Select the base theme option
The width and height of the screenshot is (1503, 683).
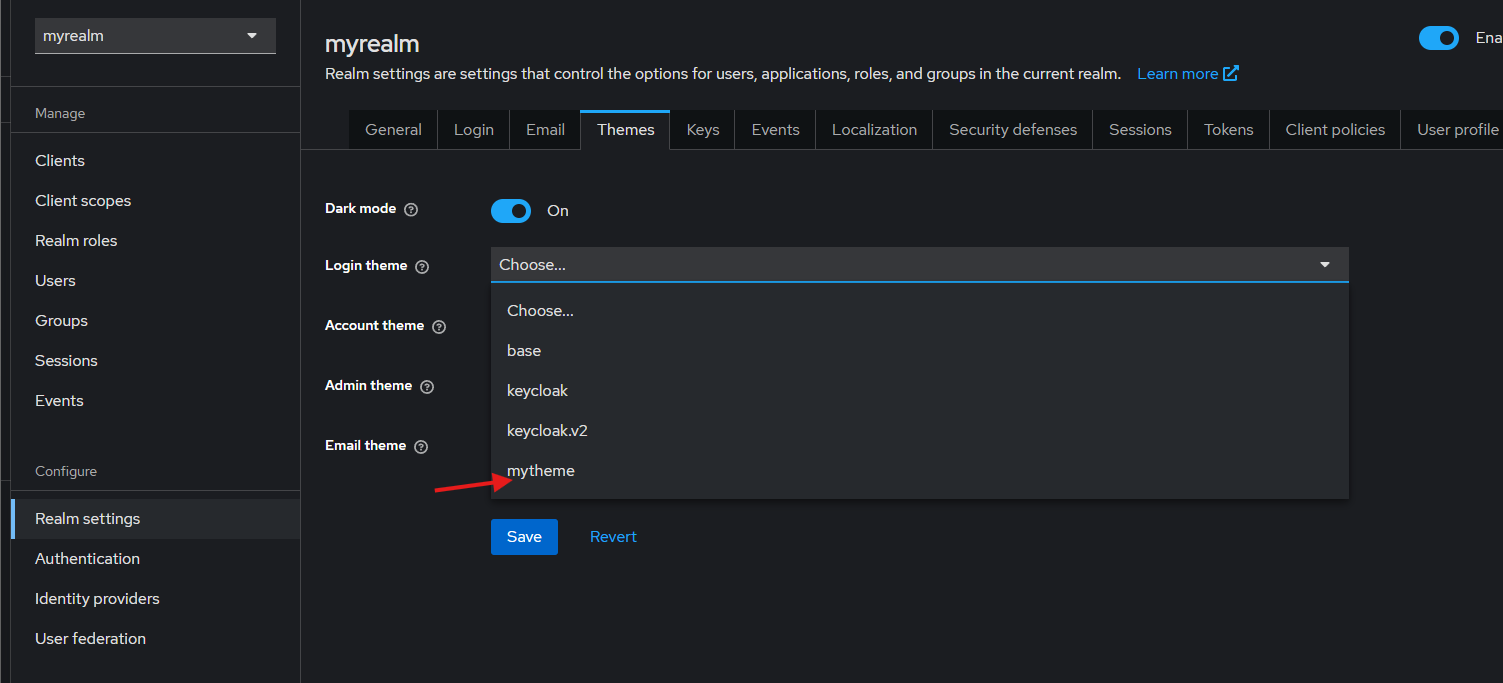coord(919,351)
